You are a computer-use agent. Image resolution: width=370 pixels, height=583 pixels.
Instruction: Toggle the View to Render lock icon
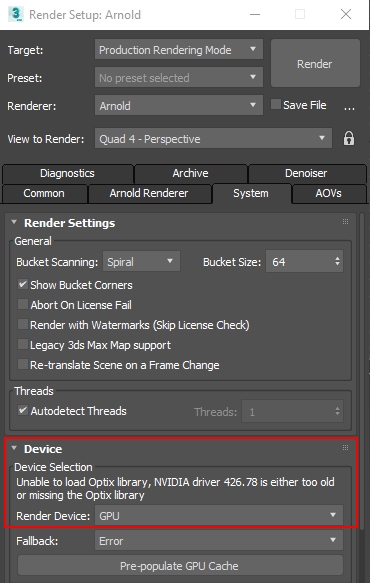pyautogui.click(x=348, y=139)
